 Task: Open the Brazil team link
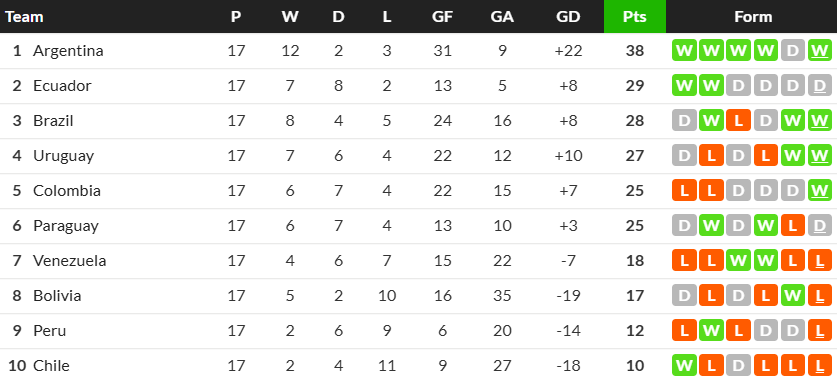tap(53, 121)
